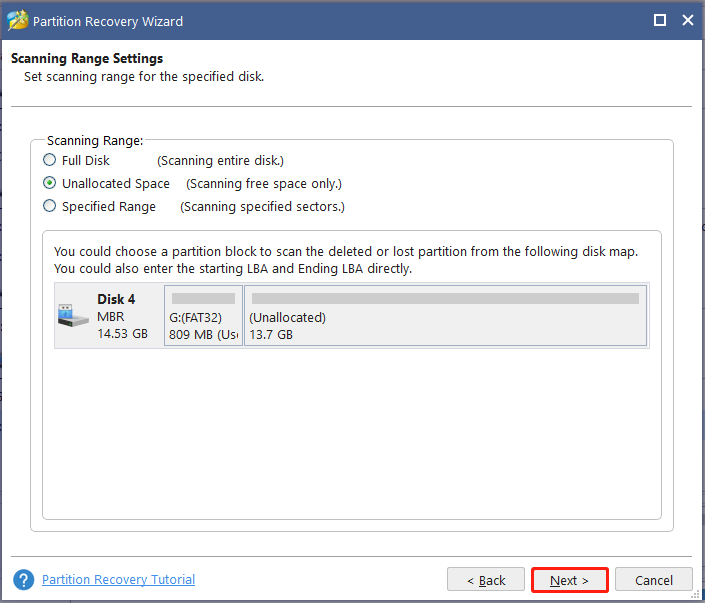Screen dimensions: 705x603
Task: Click the Scanning Range Settings heading
Action: pyautogui.click(x=87, y=58)
